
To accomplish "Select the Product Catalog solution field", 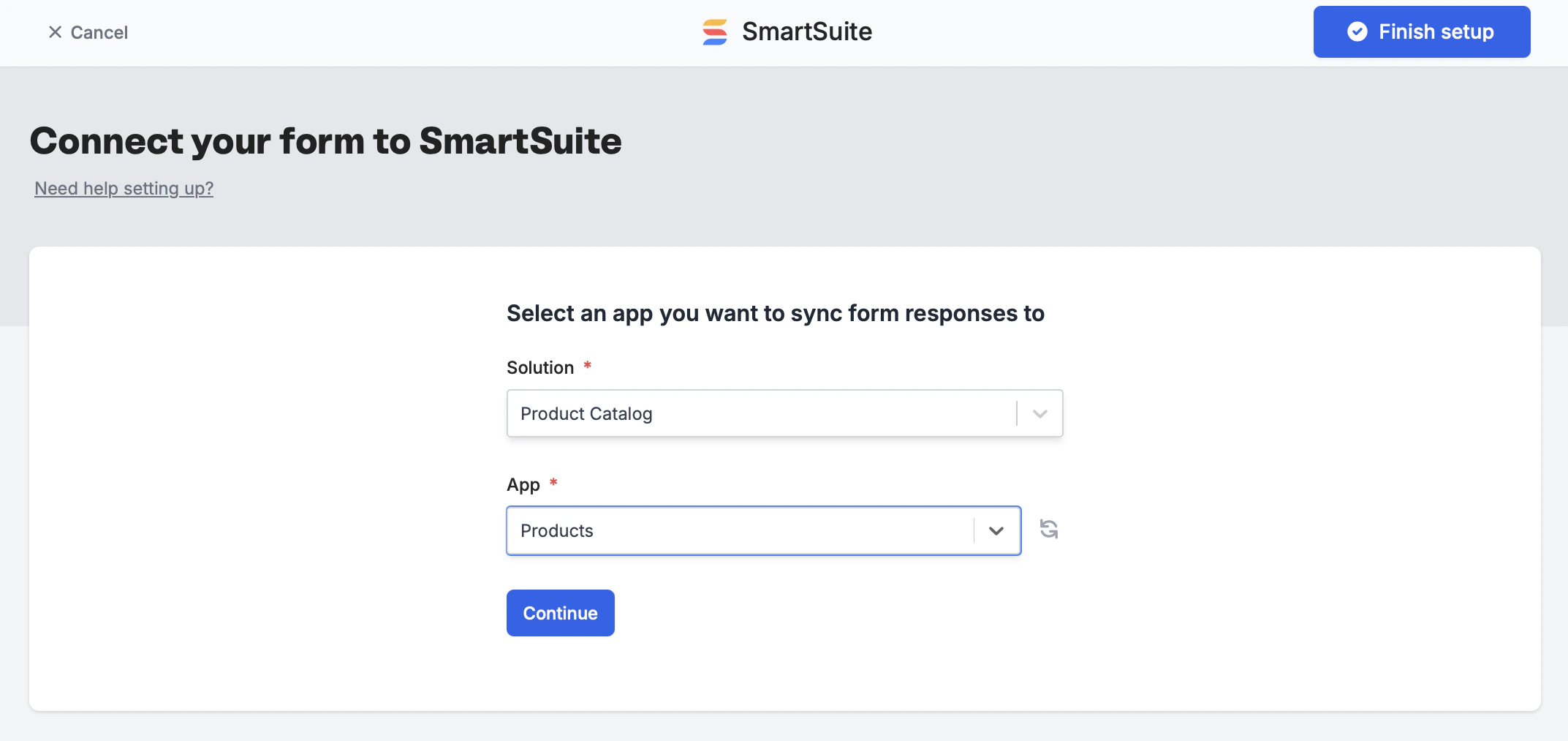I will click(731, 413).
